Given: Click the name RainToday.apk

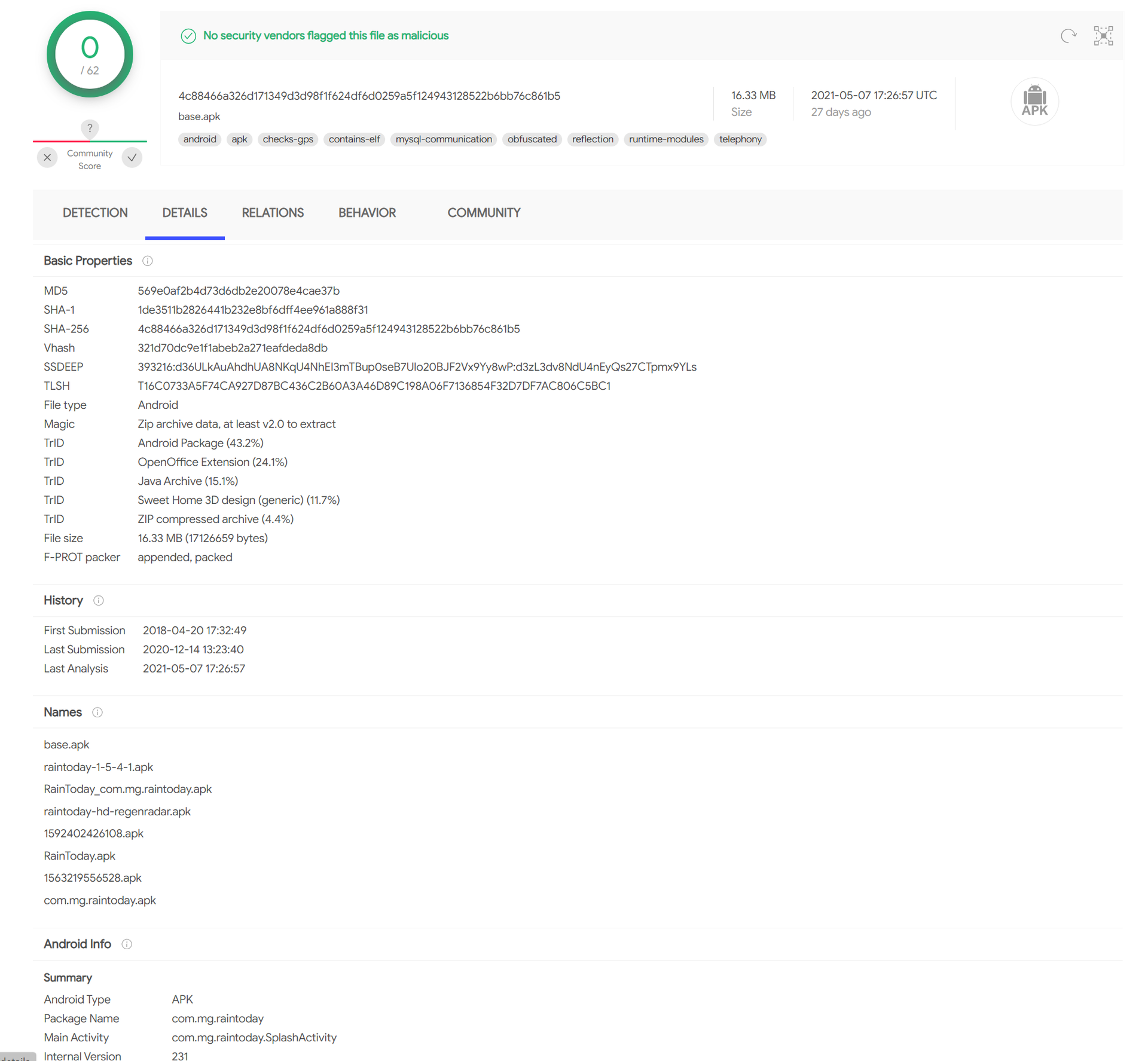Looking at the screenshot, I should [80, 856].
